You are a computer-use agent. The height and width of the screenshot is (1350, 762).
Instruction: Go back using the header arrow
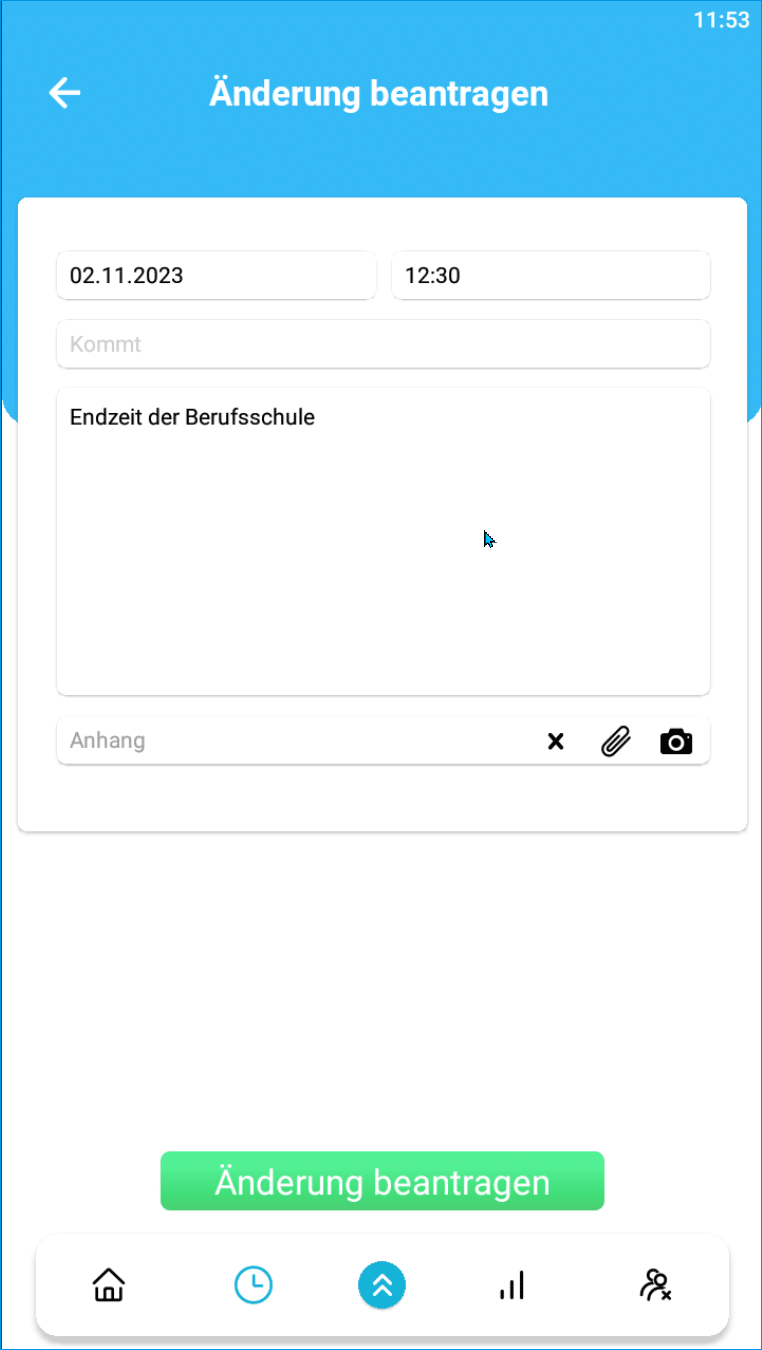click(x=65, y=94)
